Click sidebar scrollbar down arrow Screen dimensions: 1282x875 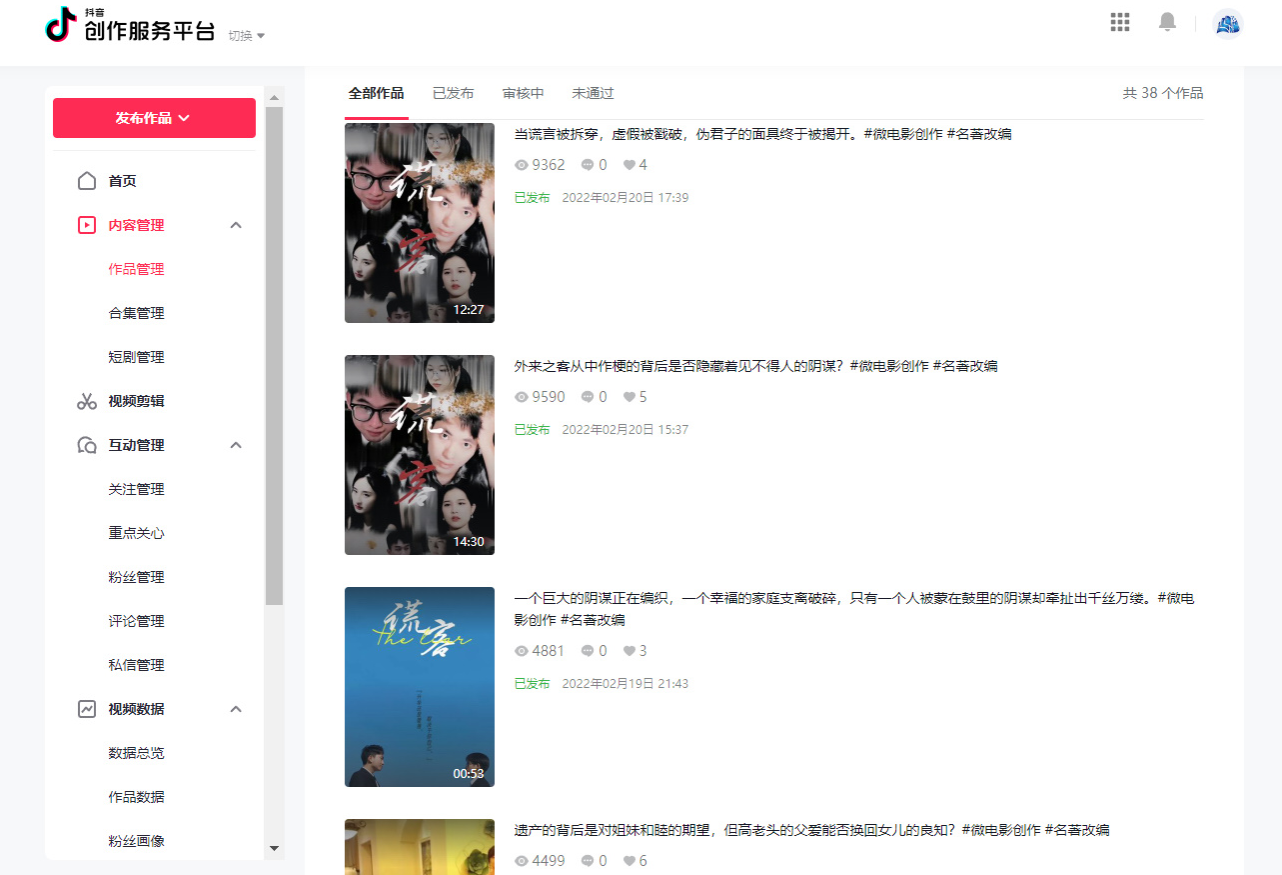274,848
